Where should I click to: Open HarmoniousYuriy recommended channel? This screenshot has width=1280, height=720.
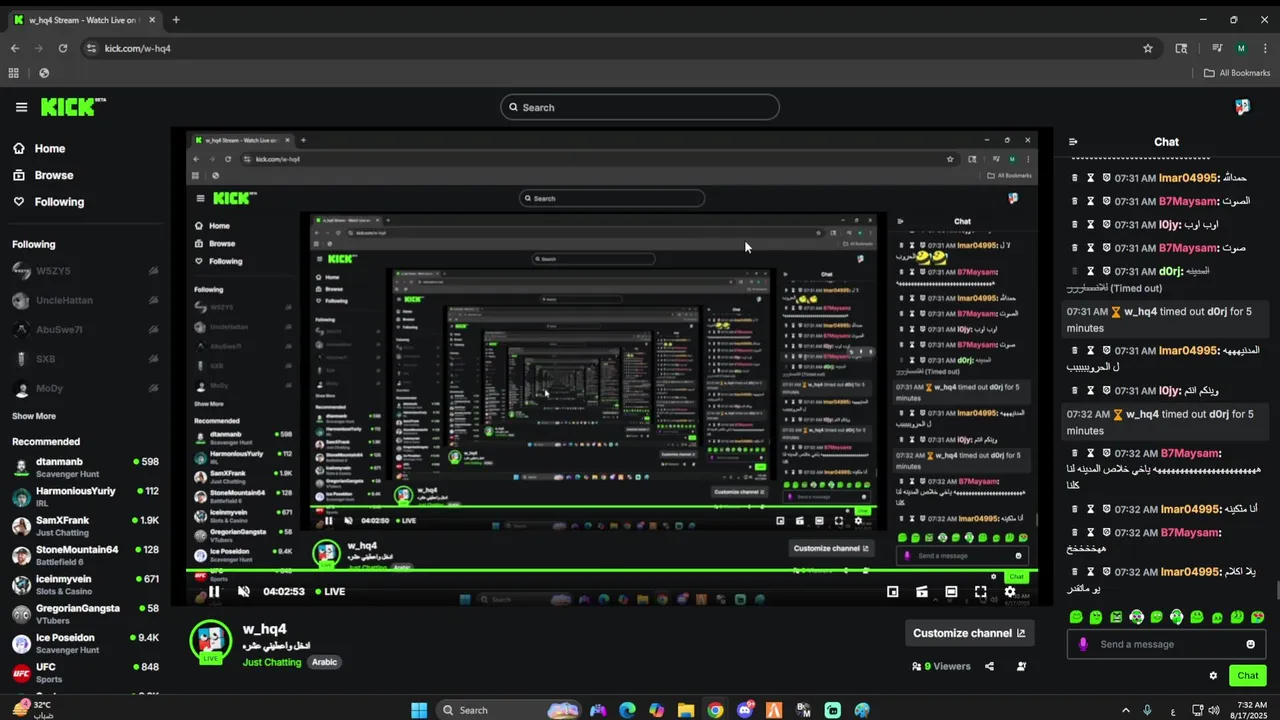pyautogui.click(x=85, y=497)
